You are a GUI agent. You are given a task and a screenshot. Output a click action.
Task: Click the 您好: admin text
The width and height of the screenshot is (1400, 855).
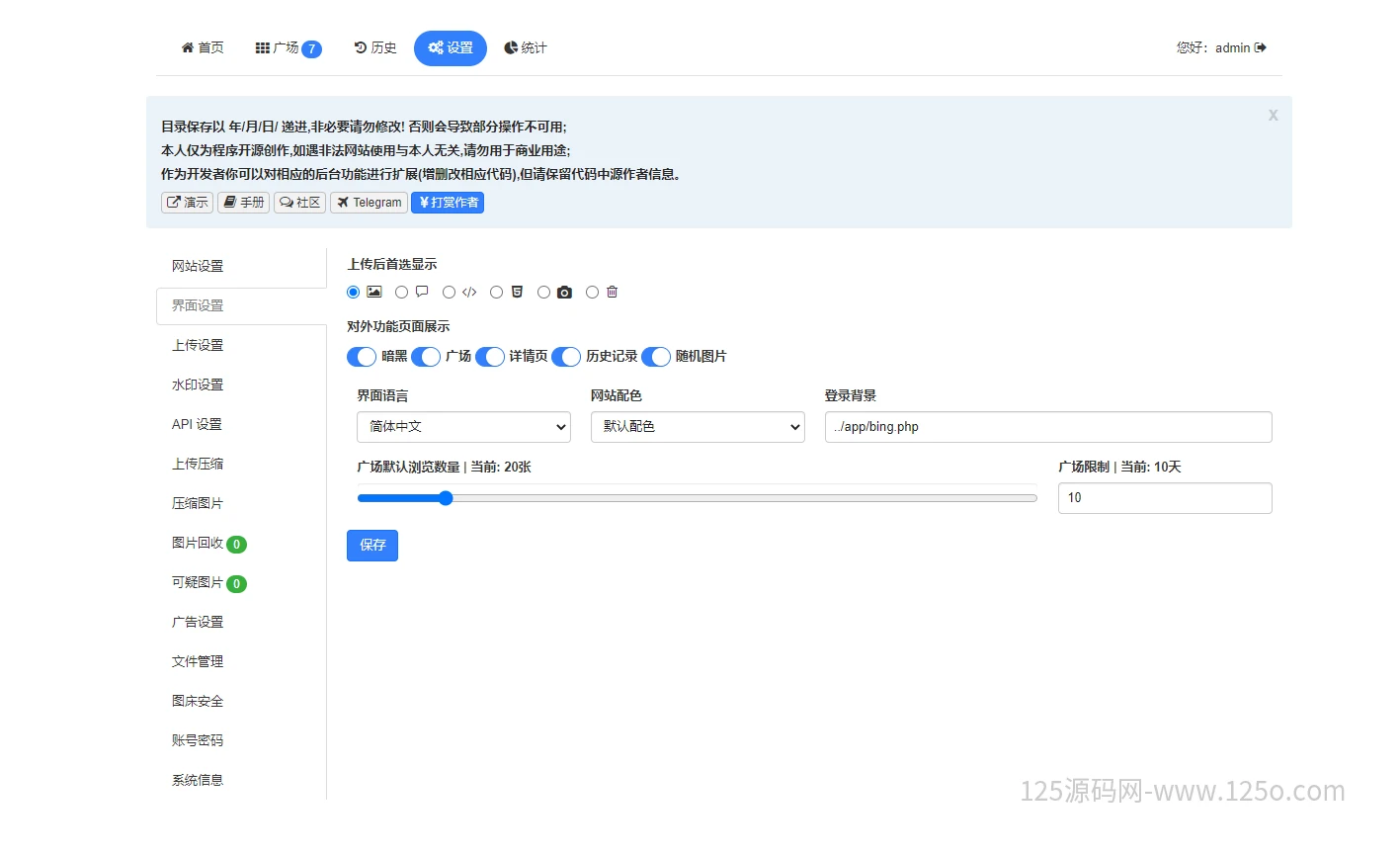coord(1213,47)
